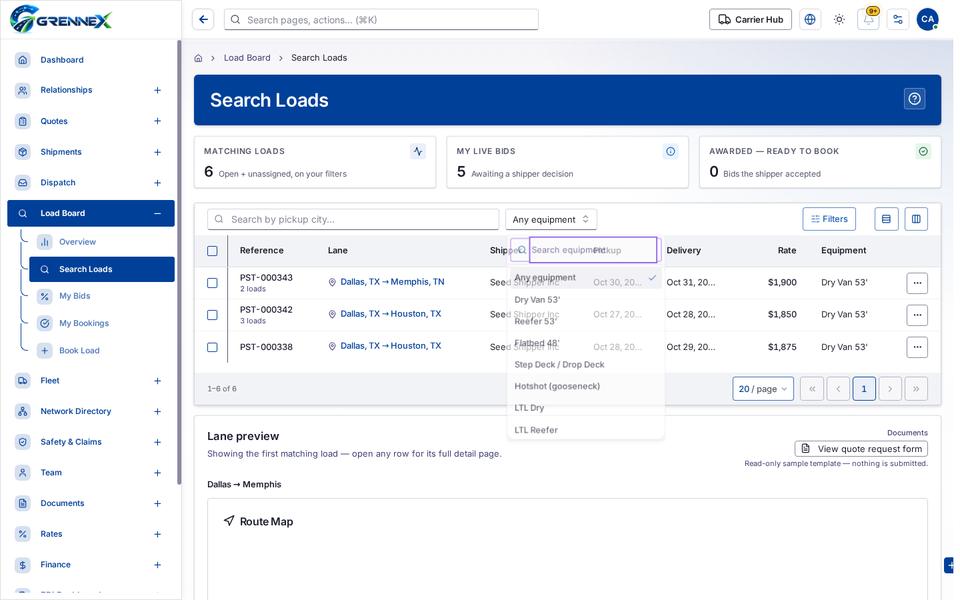Check the PST-000338 row checkbox
The image size is (960, 600).
click(x=212, y=347)
